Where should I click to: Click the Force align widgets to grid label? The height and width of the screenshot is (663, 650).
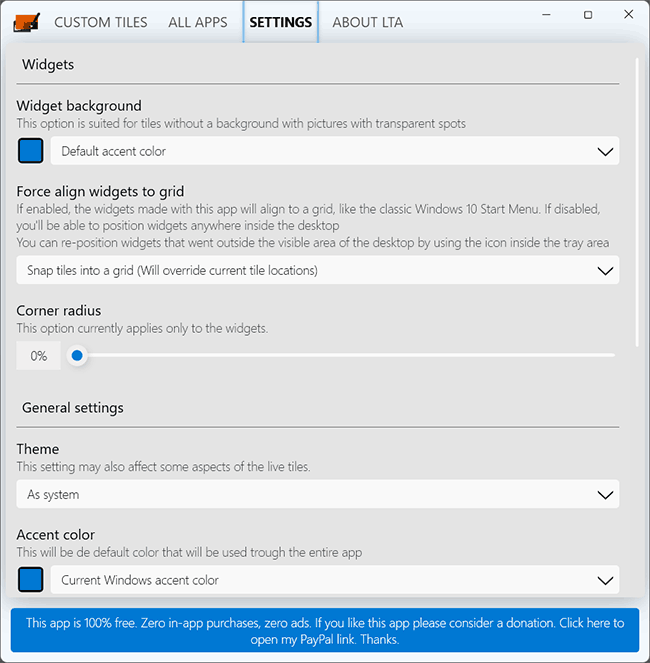point(100,192)
